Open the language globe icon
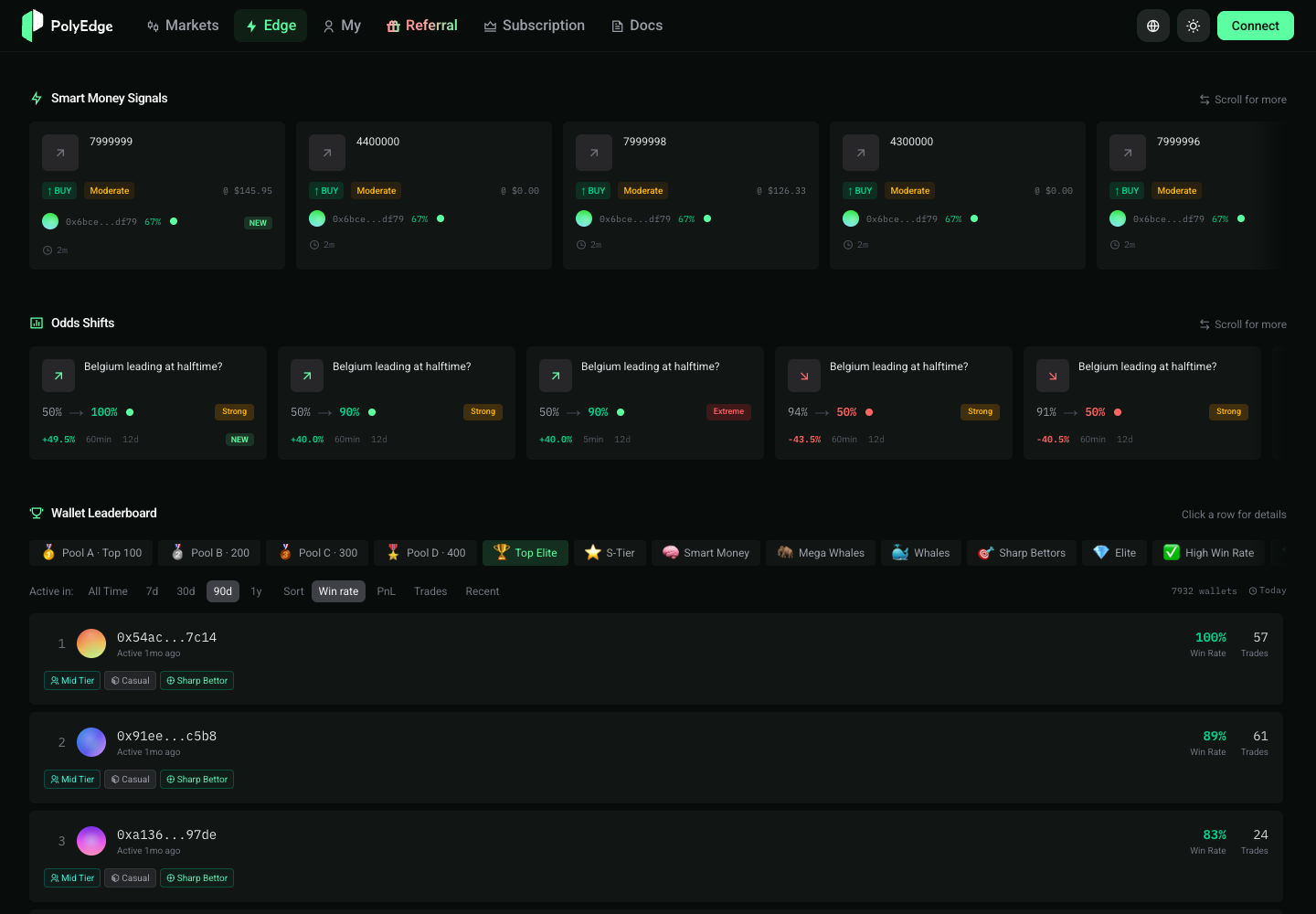 tap(1153, 26)
